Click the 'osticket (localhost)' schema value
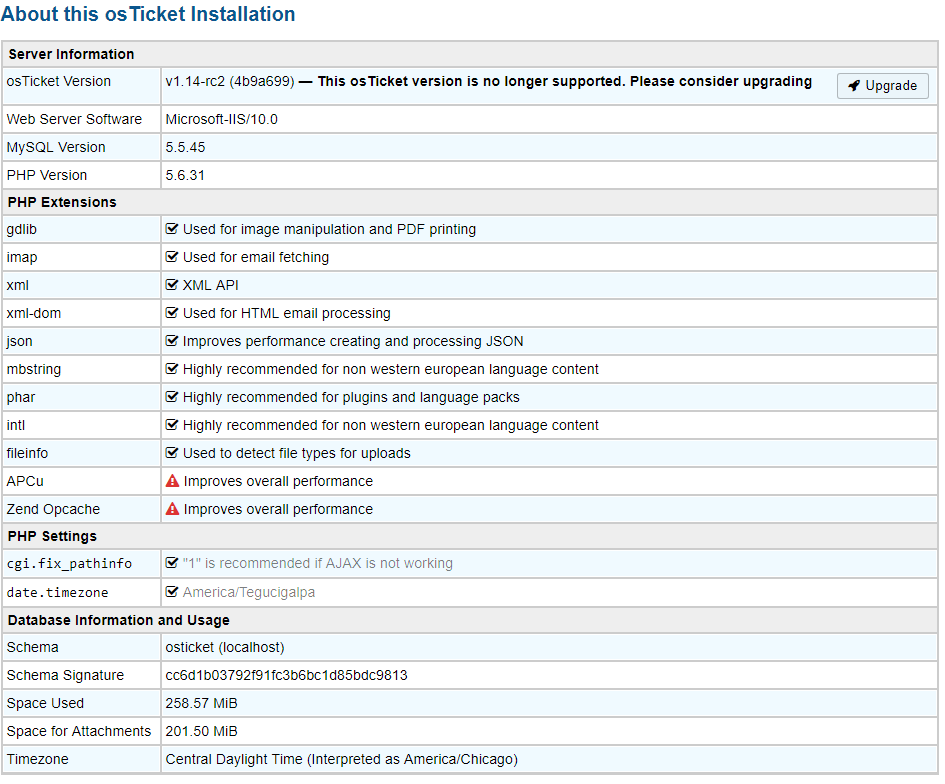This screenshot has height=784, width=945. (x=225, y=647)
